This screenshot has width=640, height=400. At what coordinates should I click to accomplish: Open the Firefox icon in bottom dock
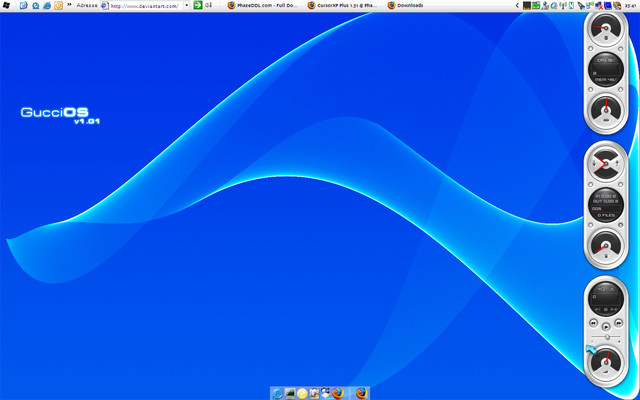(x=338, y=393)
